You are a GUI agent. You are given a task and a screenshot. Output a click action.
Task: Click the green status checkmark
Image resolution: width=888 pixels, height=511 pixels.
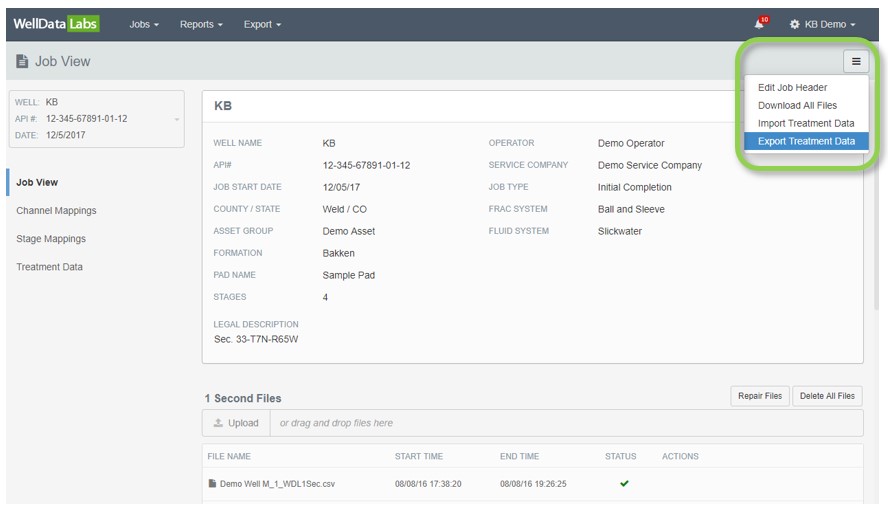tap(624, 484)
